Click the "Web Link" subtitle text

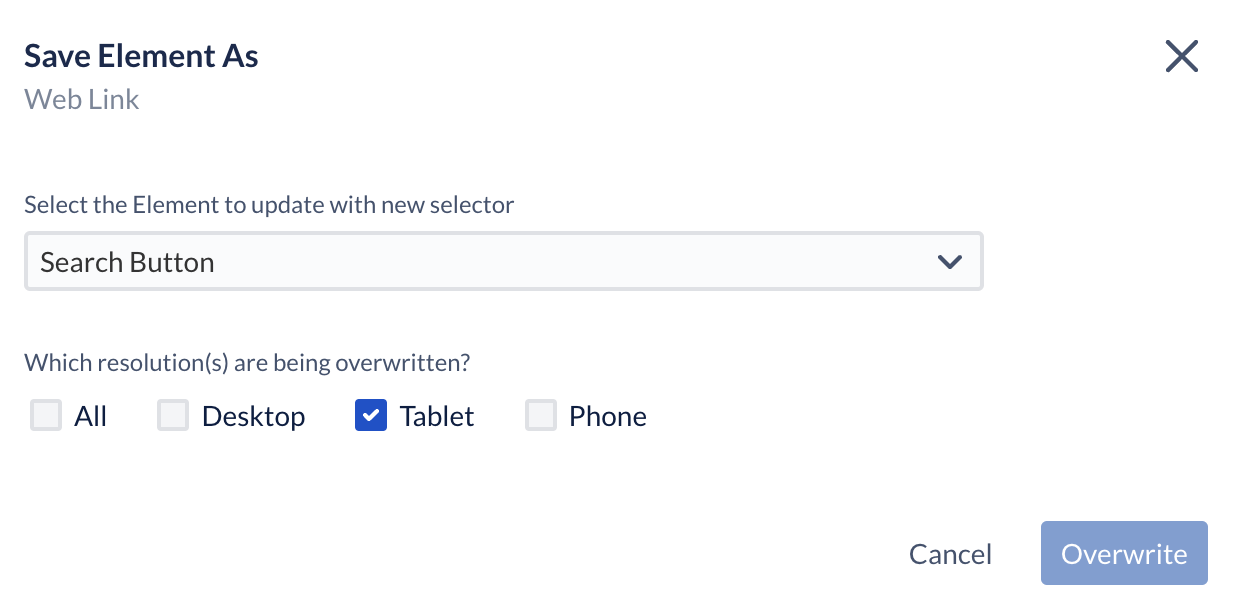point(82,99)
